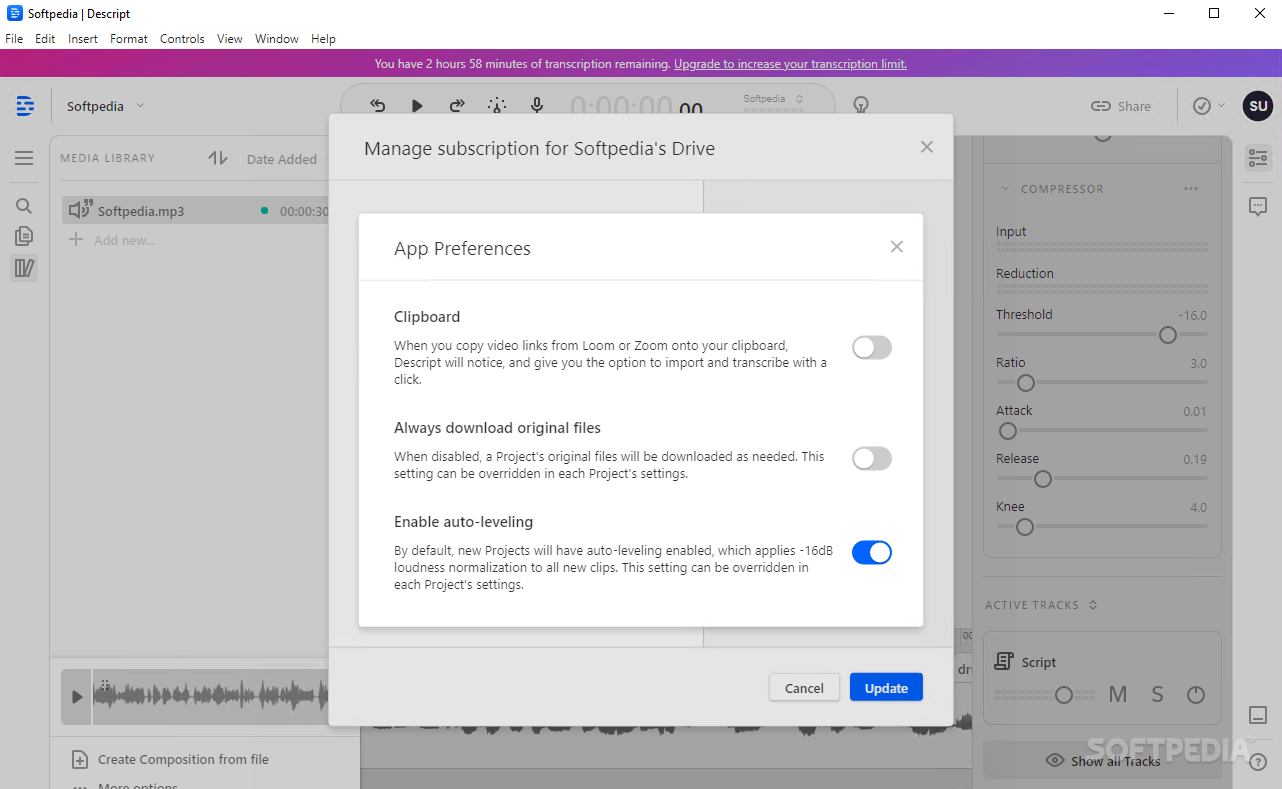Viewport: 1282px width, 789px height.
Task: Click the Threshold value -16.0
Action: click(x=1192, y=315)
